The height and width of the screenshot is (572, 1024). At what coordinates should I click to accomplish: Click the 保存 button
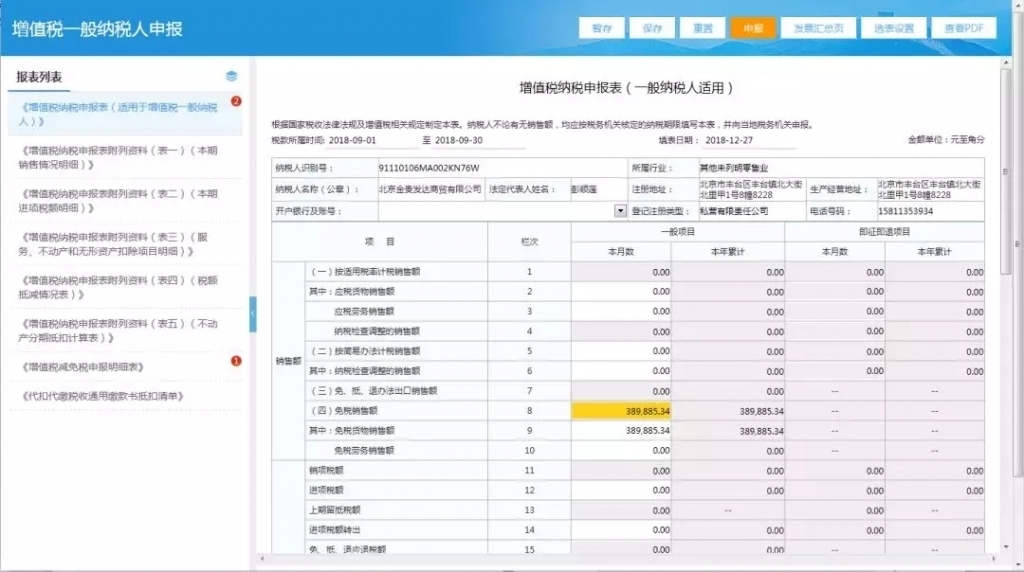[652, 28]
